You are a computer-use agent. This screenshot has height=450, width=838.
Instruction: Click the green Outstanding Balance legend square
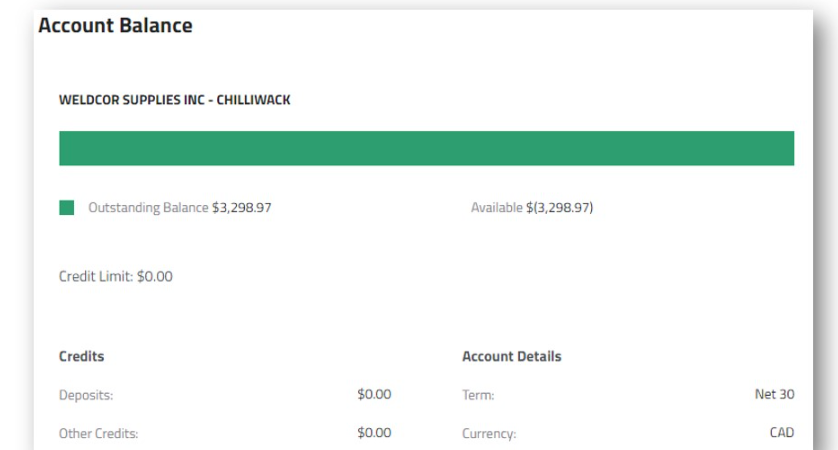pyautogui.click(x=67, y=208)
